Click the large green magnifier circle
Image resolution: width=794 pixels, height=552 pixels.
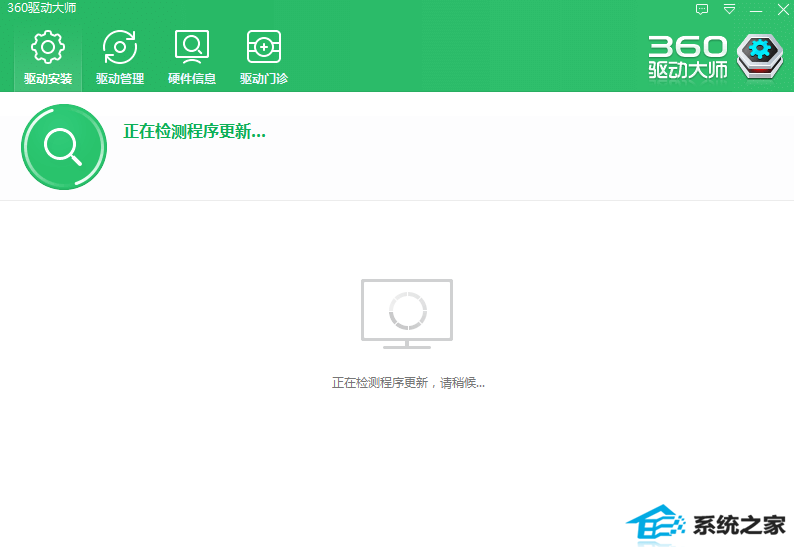(x=63, y=147)
